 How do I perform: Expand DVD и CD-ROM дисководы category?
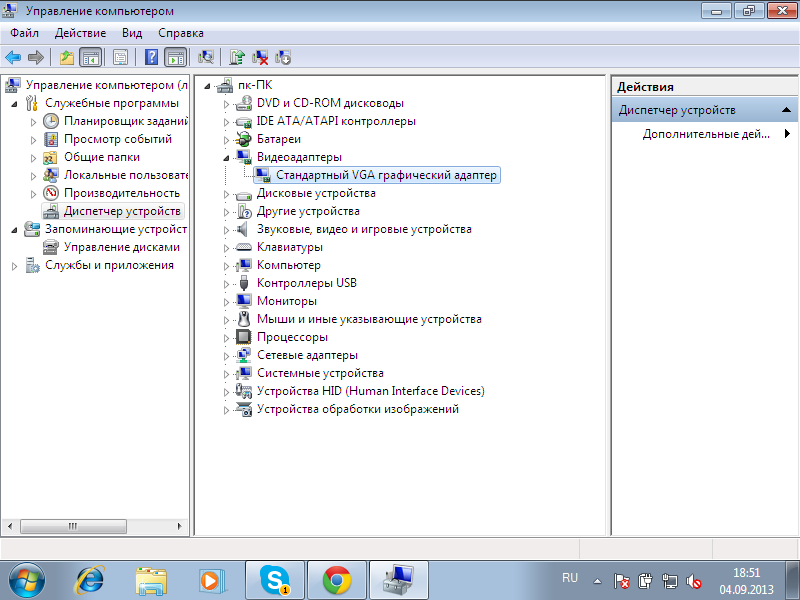[226, 105]
